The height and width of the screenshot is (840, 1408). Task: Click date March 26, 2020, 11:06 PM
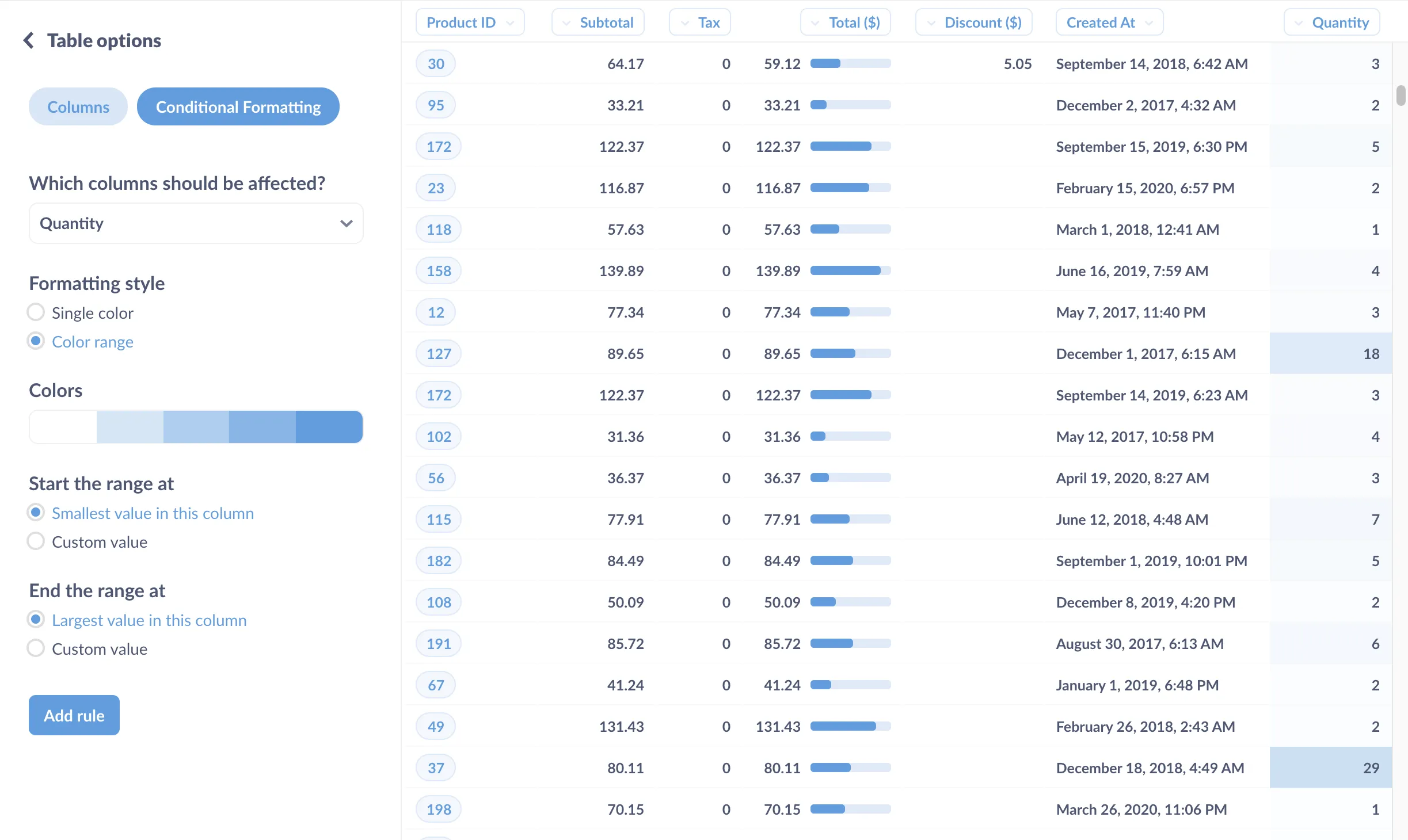(x=1141, y=810)
